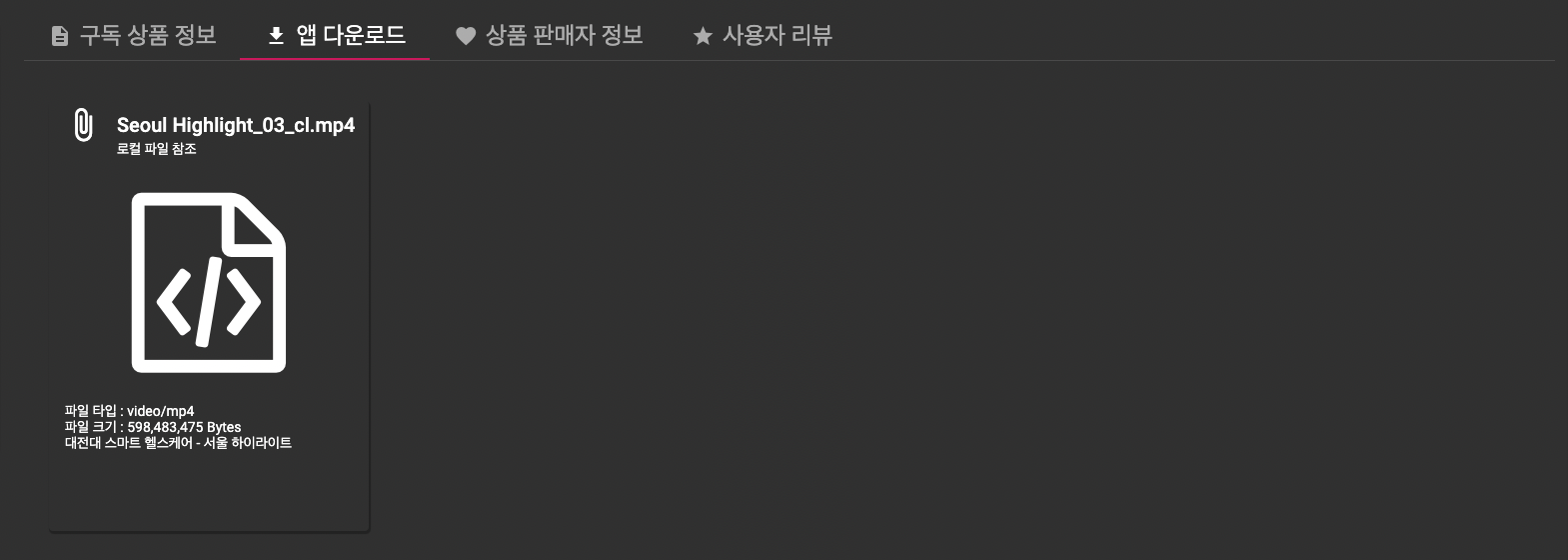Click the </> code symbol in file icon
The width and height of the screenshot is (1568, 560).
pyautogui.click(x=209, y=303)
